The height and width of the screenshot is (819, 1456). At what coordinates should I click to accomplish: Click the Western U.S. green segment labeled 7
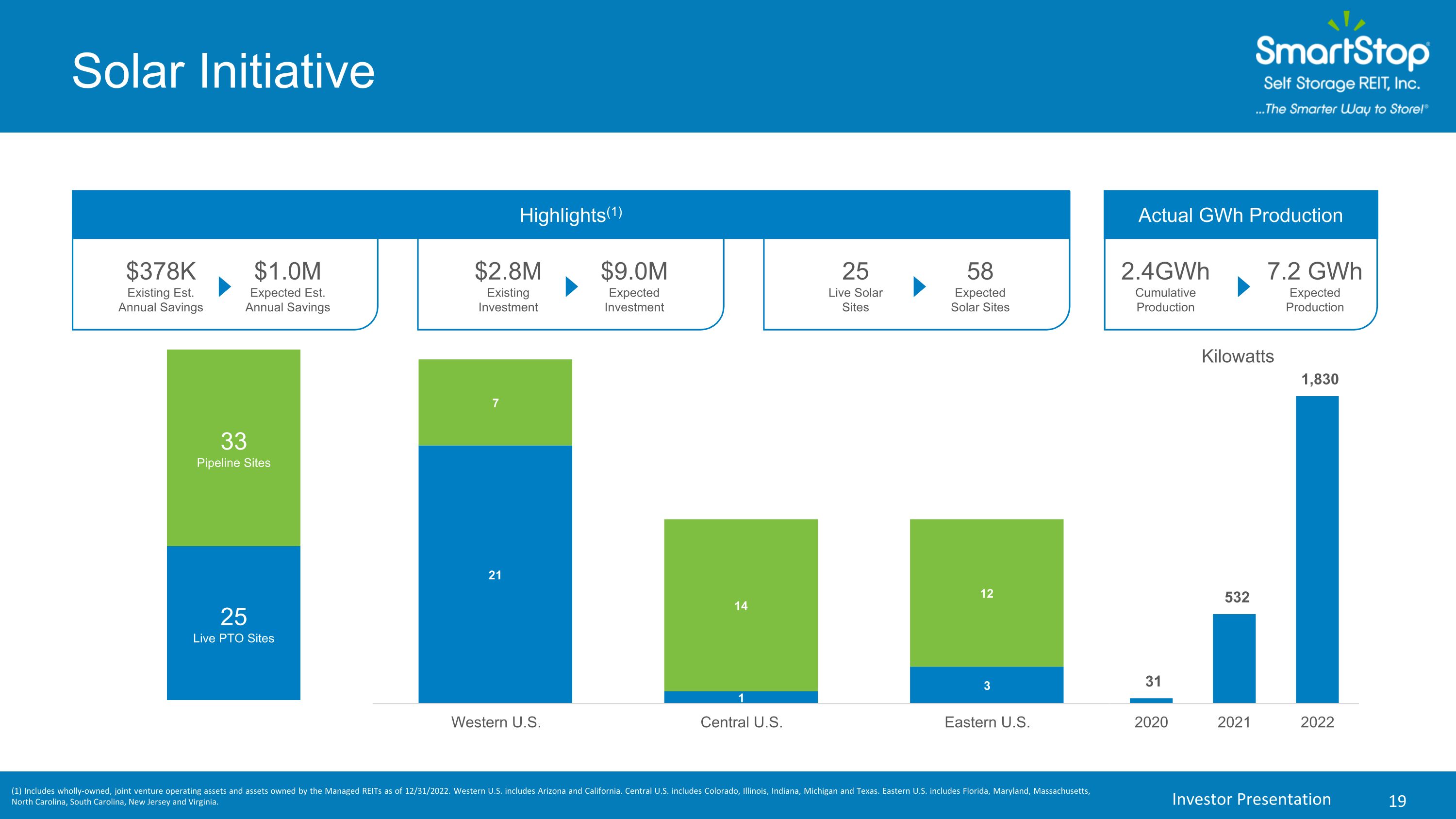(x=495, y=402)
